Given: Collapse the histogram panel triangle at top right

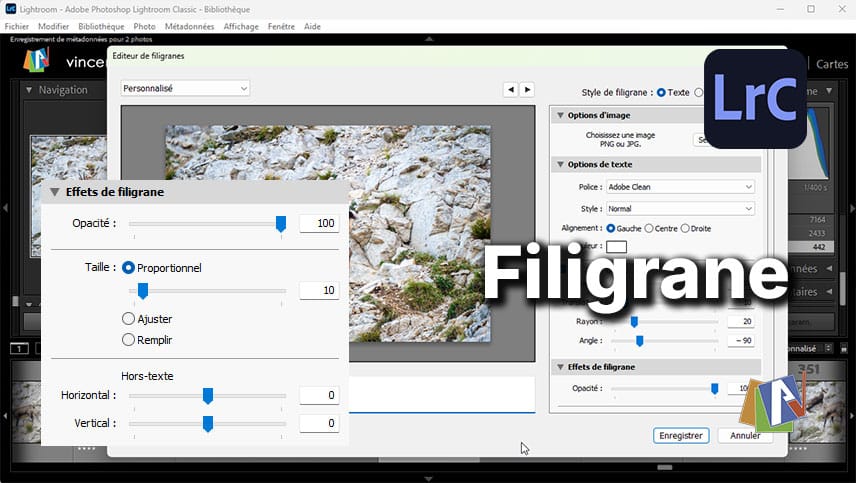Looking at the screenshot, I should (829, 91).
